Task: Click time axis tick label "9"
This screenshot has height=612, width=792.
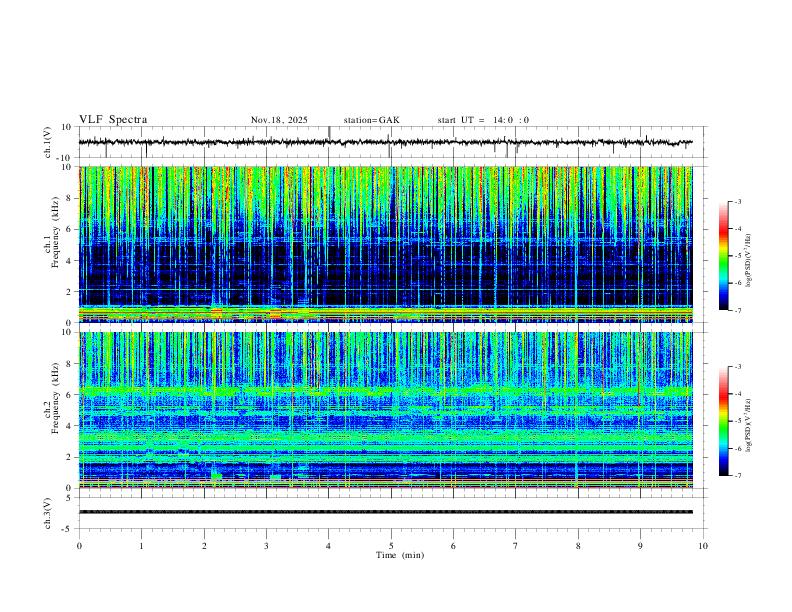Action: pos(640,546)
